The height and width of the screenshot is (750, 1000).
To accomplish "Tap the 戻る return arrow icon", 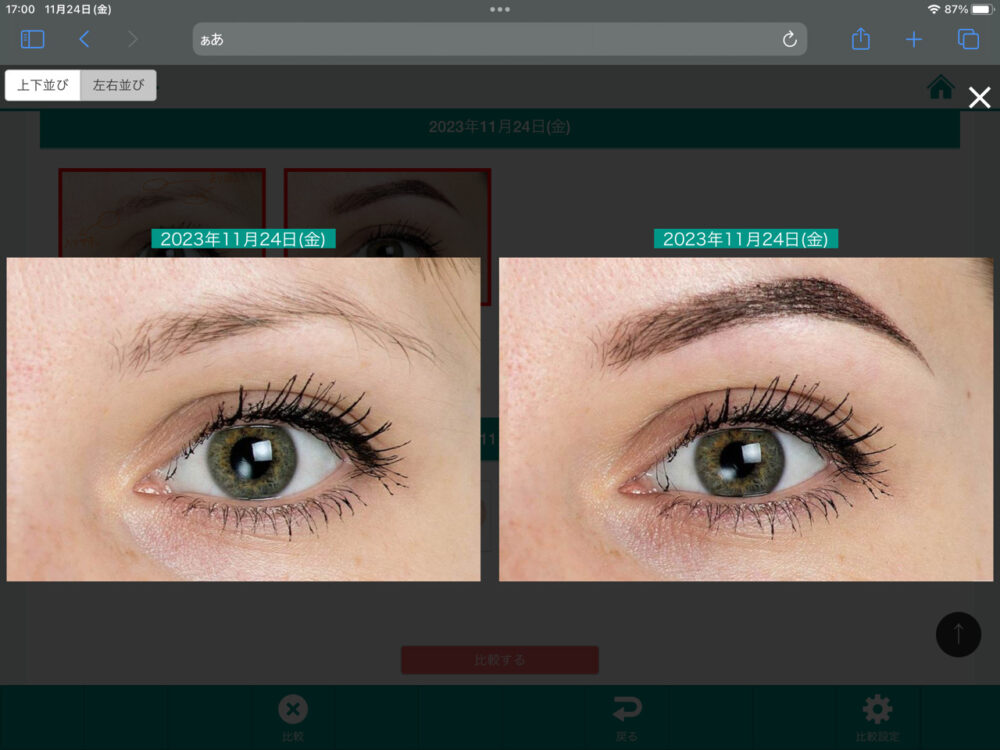I will [x=627, y=710].
